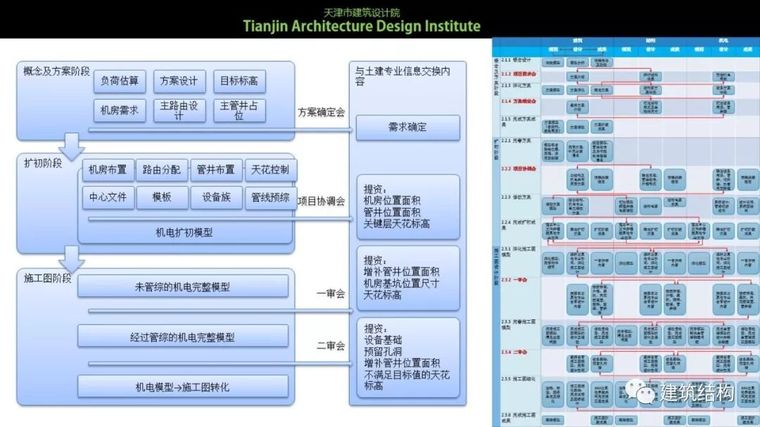This screenshot has height=427, width=760.
Task: Select the 经过管综的机电完整模型 bar
Action: tap(183, 337)
